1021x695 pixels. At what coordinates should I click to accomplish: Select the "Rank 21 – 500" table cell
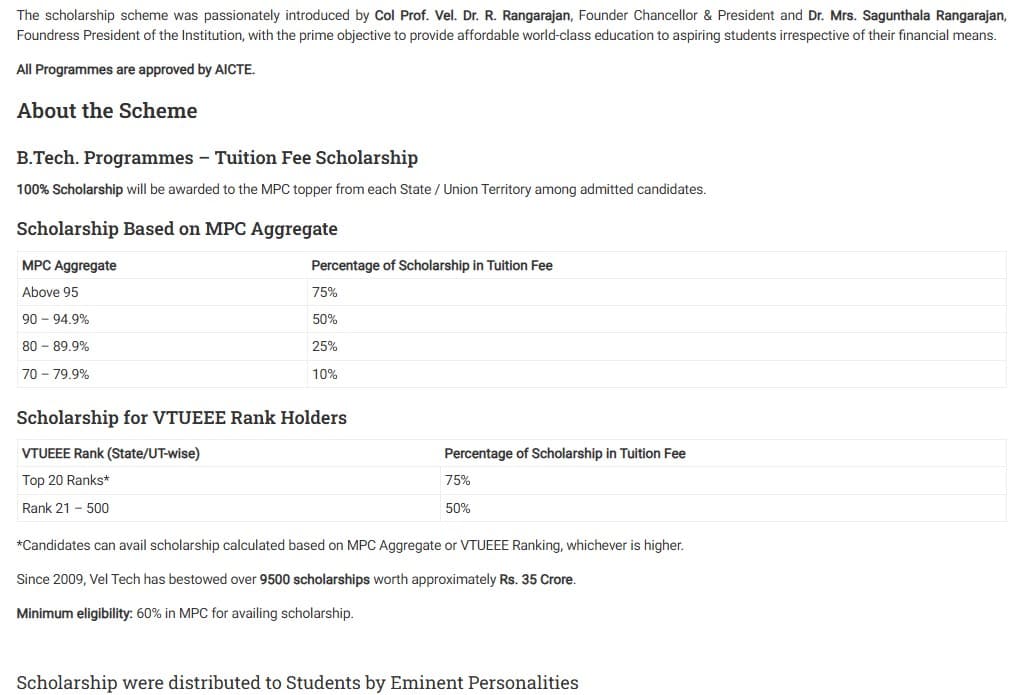(x=65, y=508)
